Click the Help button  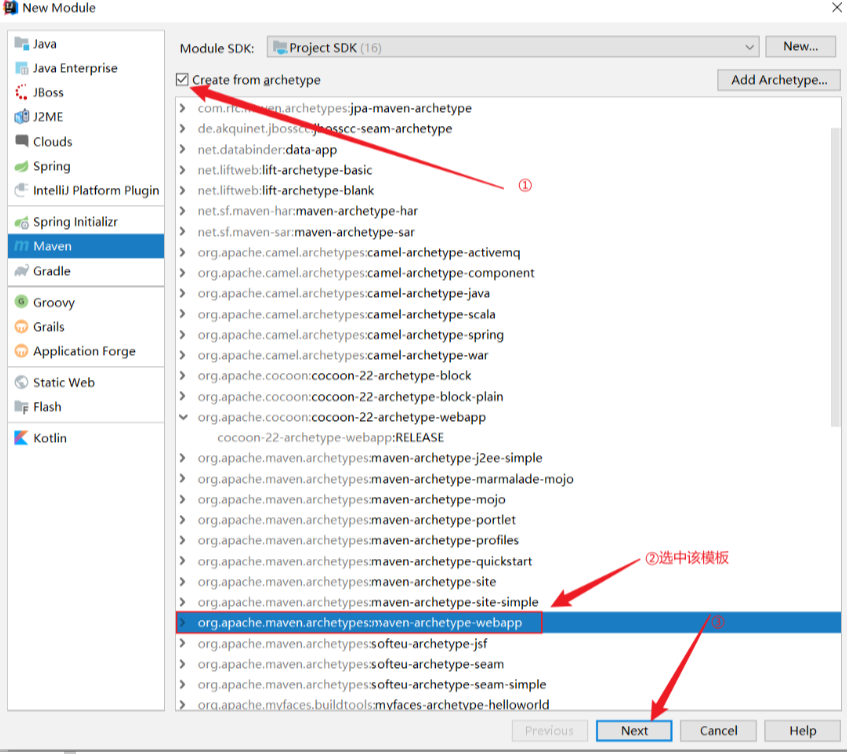pyautogui.click(x=803, y=731)
